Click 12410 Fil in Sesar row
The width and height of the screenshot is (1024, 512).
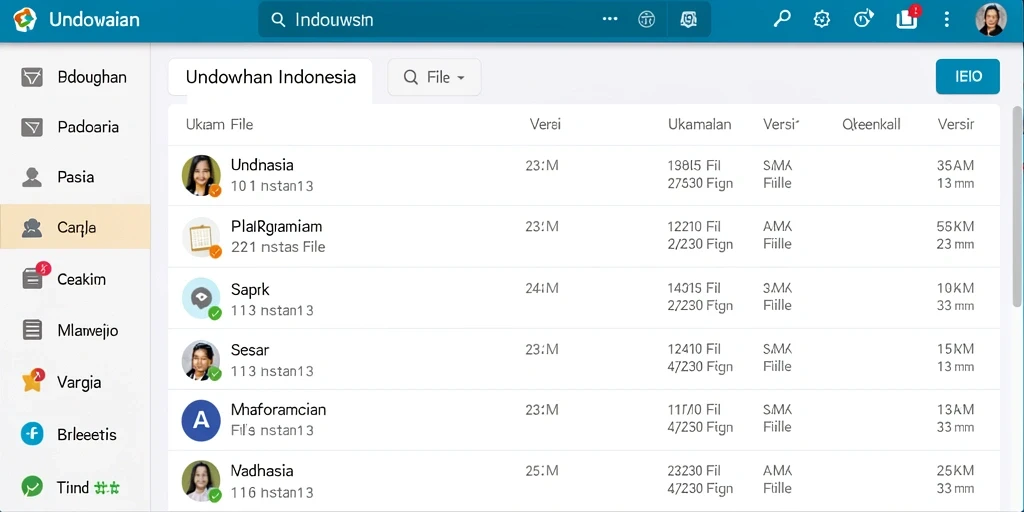[x=694, y=349]
